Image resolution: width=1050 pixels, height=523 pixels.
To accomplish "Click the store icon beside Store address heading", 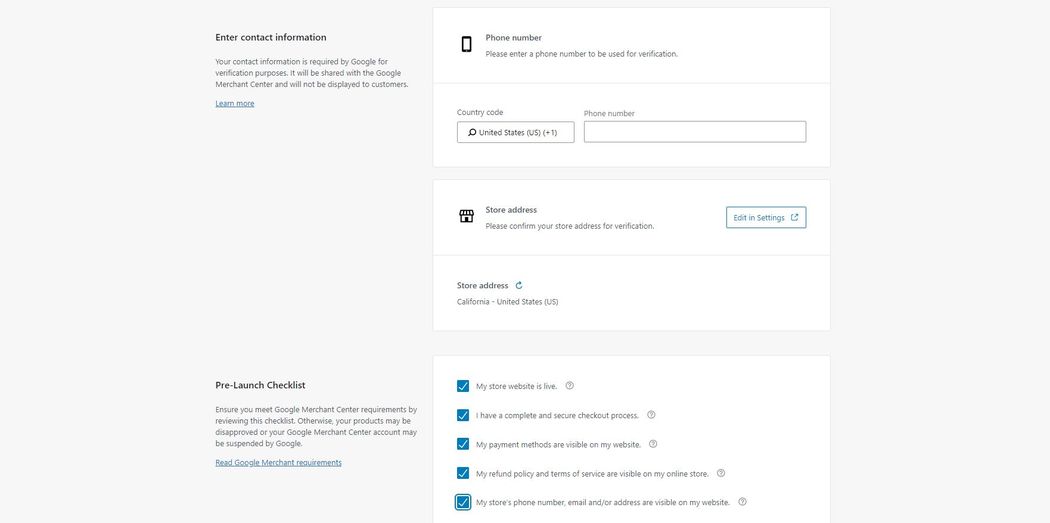I will 466,216.
